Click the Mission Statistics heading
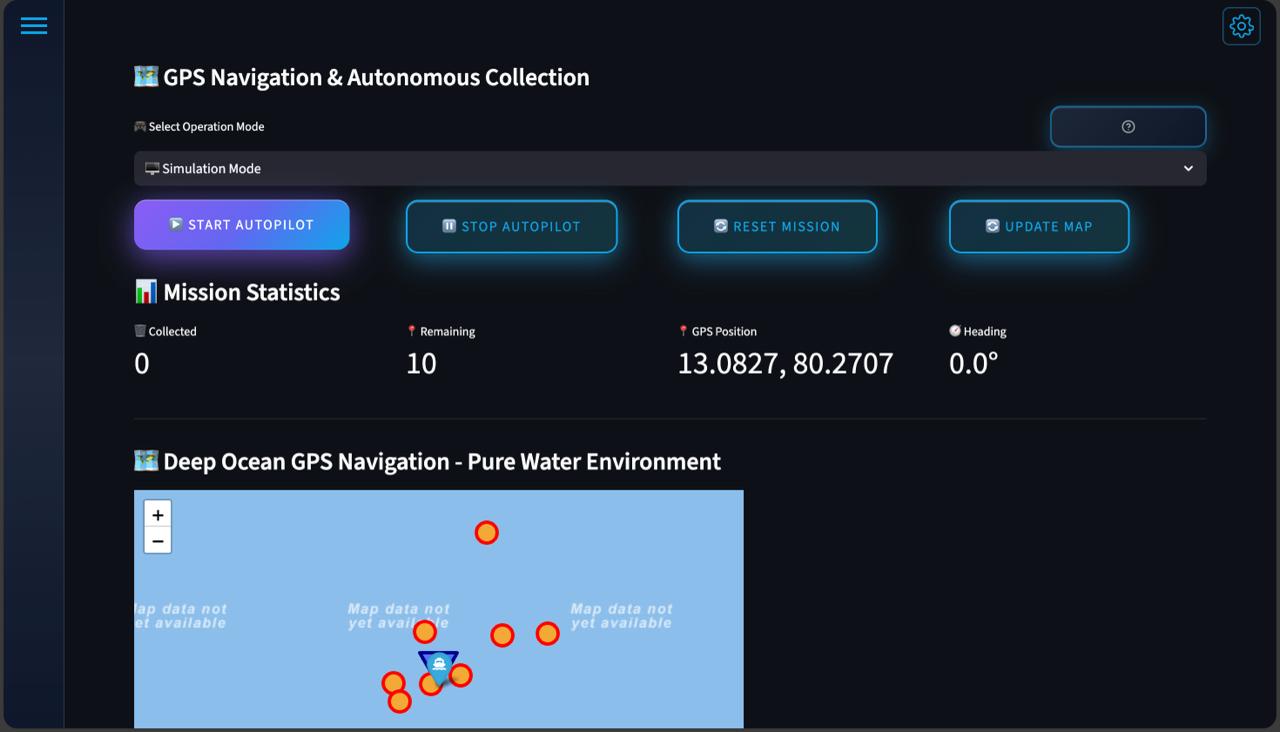The image size is (1280, 732). coord(237,292)
